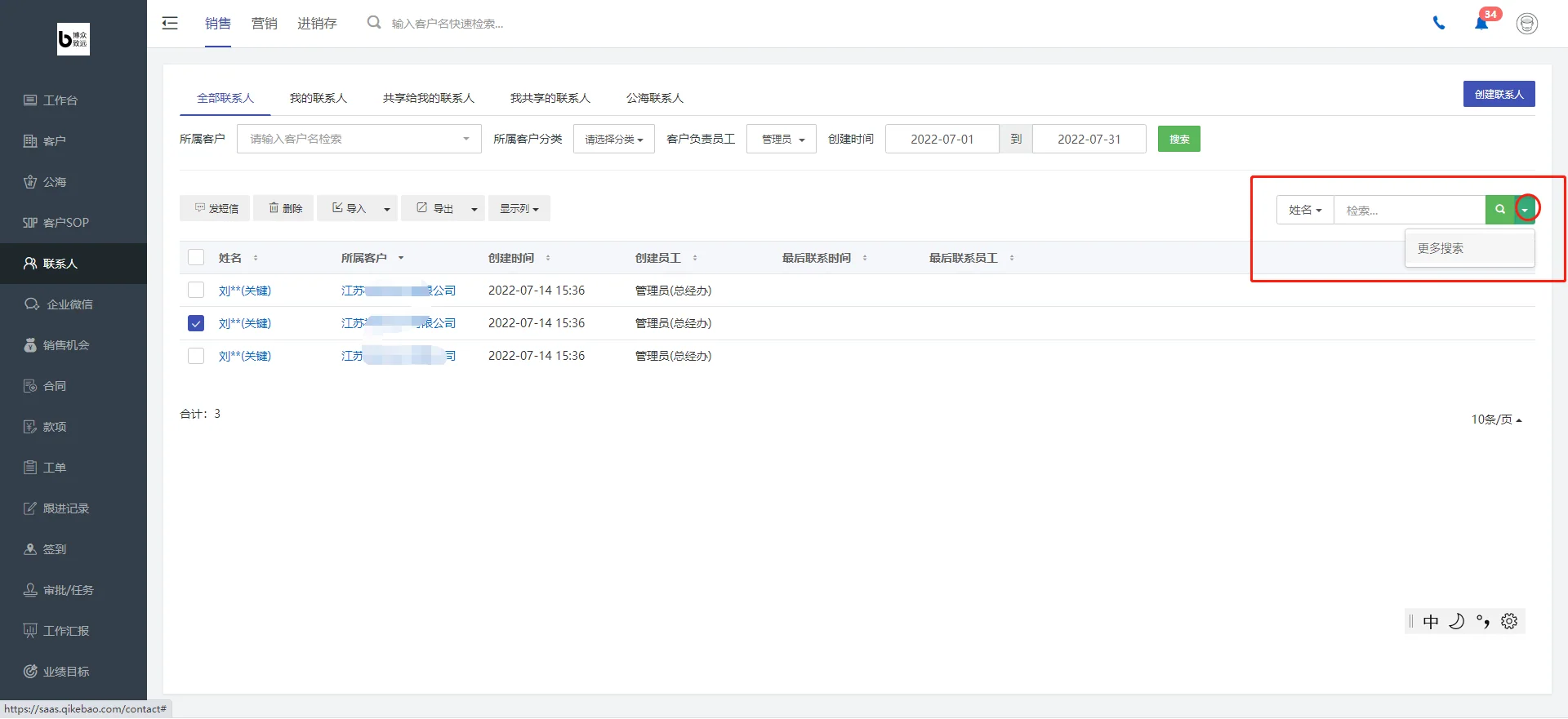1568x719 pixels.
Task: Open the 姓名 search field selector
Action: coord(1305,210)
